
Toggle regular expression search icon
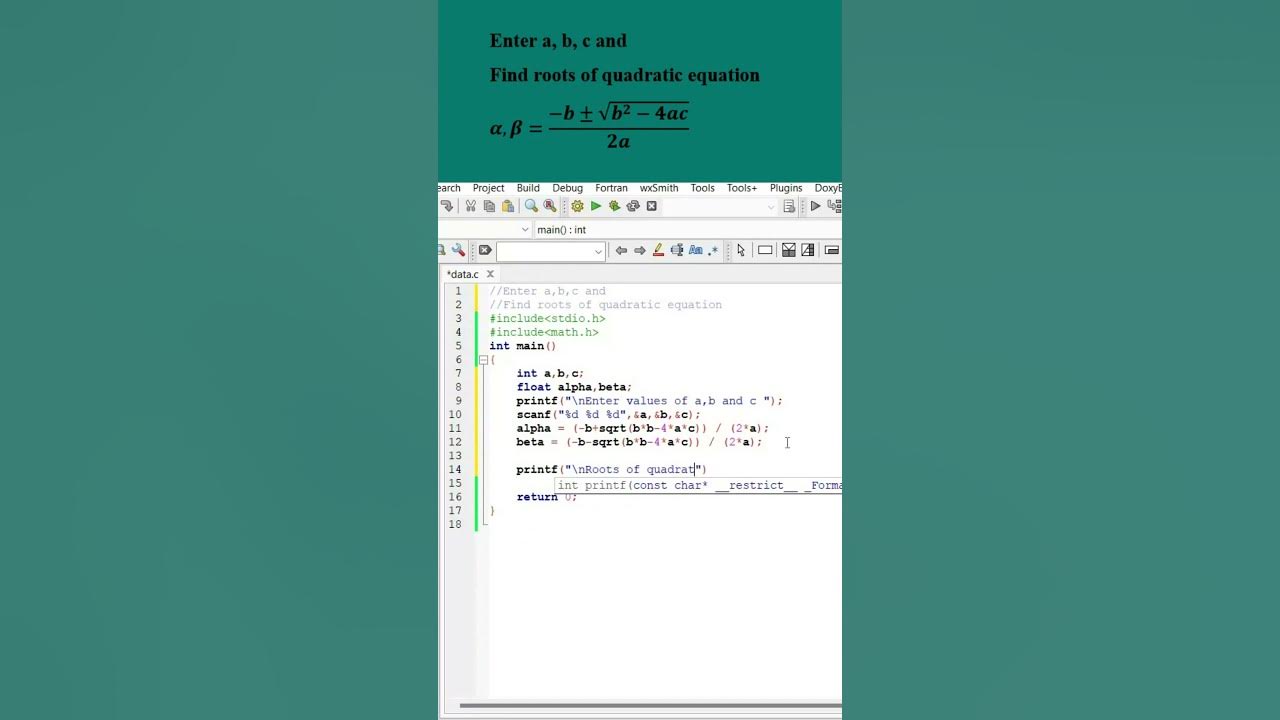pos(713,250)
